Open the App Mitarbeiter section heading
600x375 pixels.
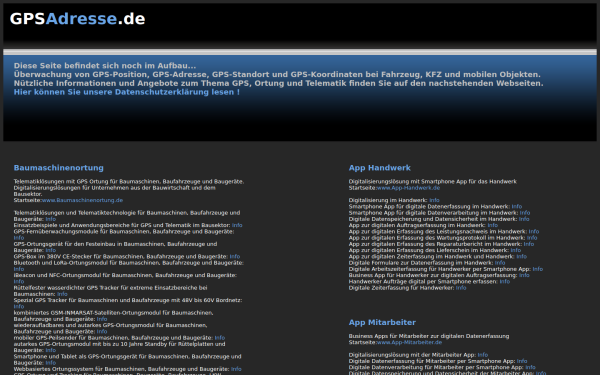382,322
